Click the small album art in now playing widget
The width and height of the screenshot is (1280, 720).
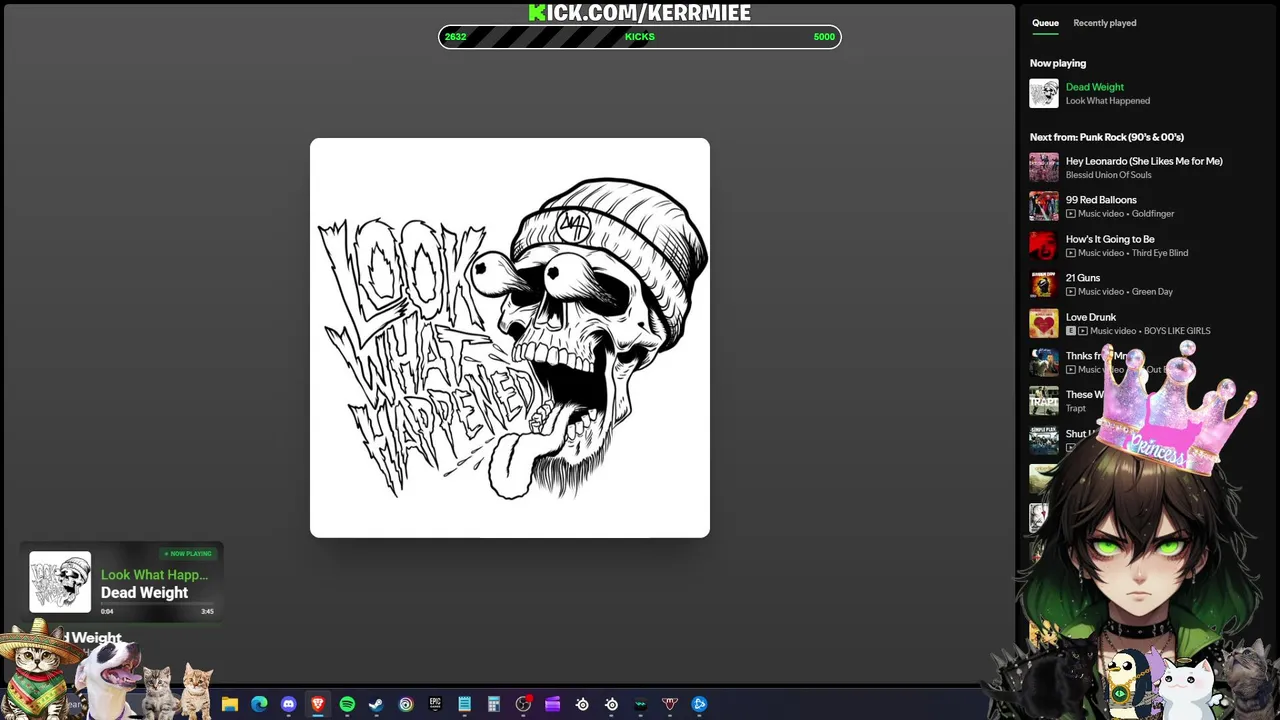tap(60, 582)
